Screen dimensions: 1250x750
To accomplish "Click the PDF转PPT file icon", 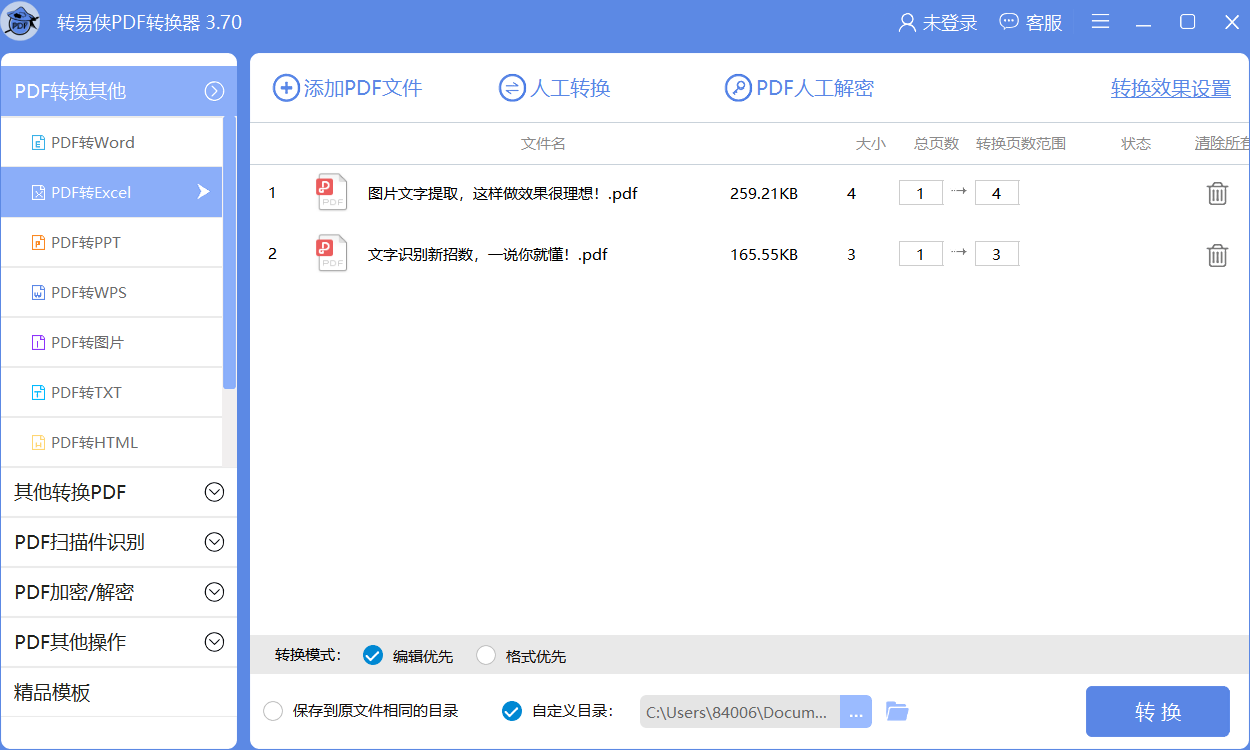I will [39, 243].
